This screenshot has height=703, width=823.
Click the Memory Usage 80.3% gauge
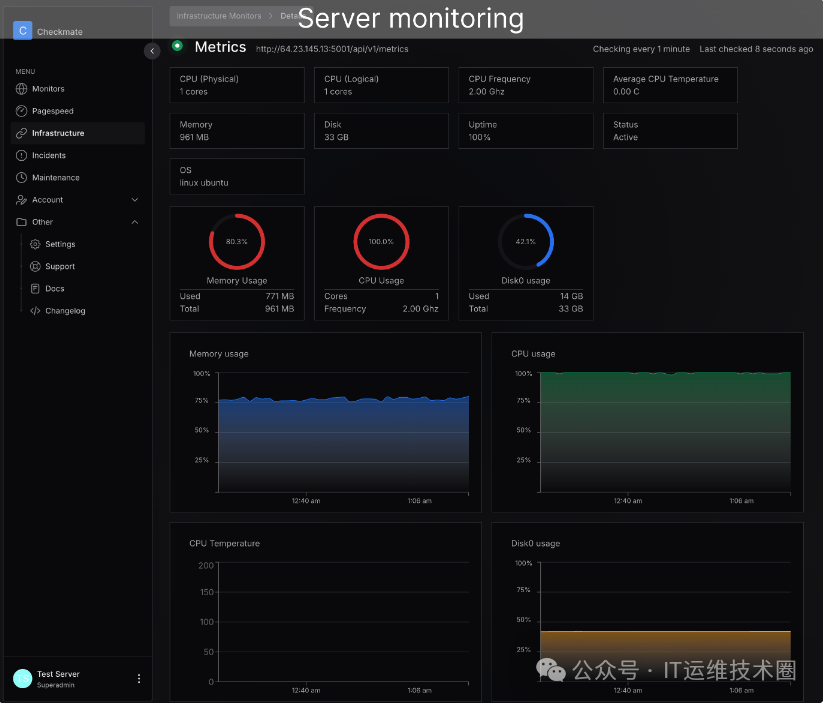point(237,242)
